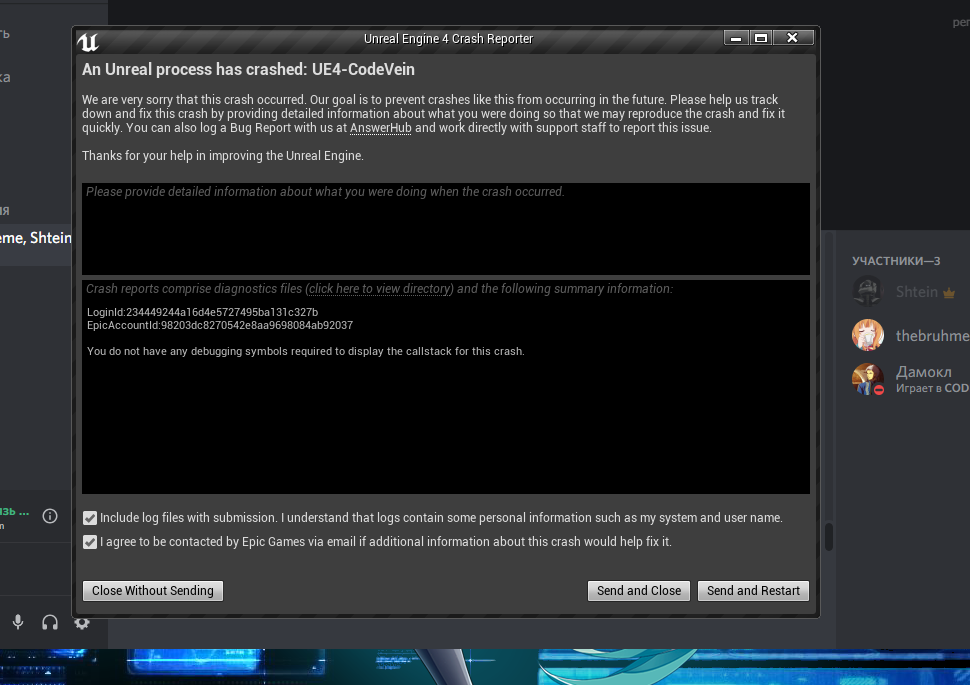Image resolution: width=970 pixels, height=685 pixels.
Task: Uncheck agree to be contacted by Epic Games
Action: (90, 542)
